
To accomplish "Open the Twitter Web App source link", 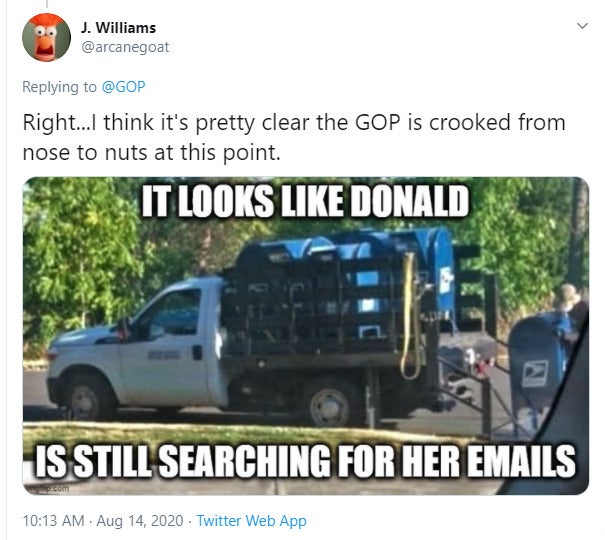I will point(252,521).
